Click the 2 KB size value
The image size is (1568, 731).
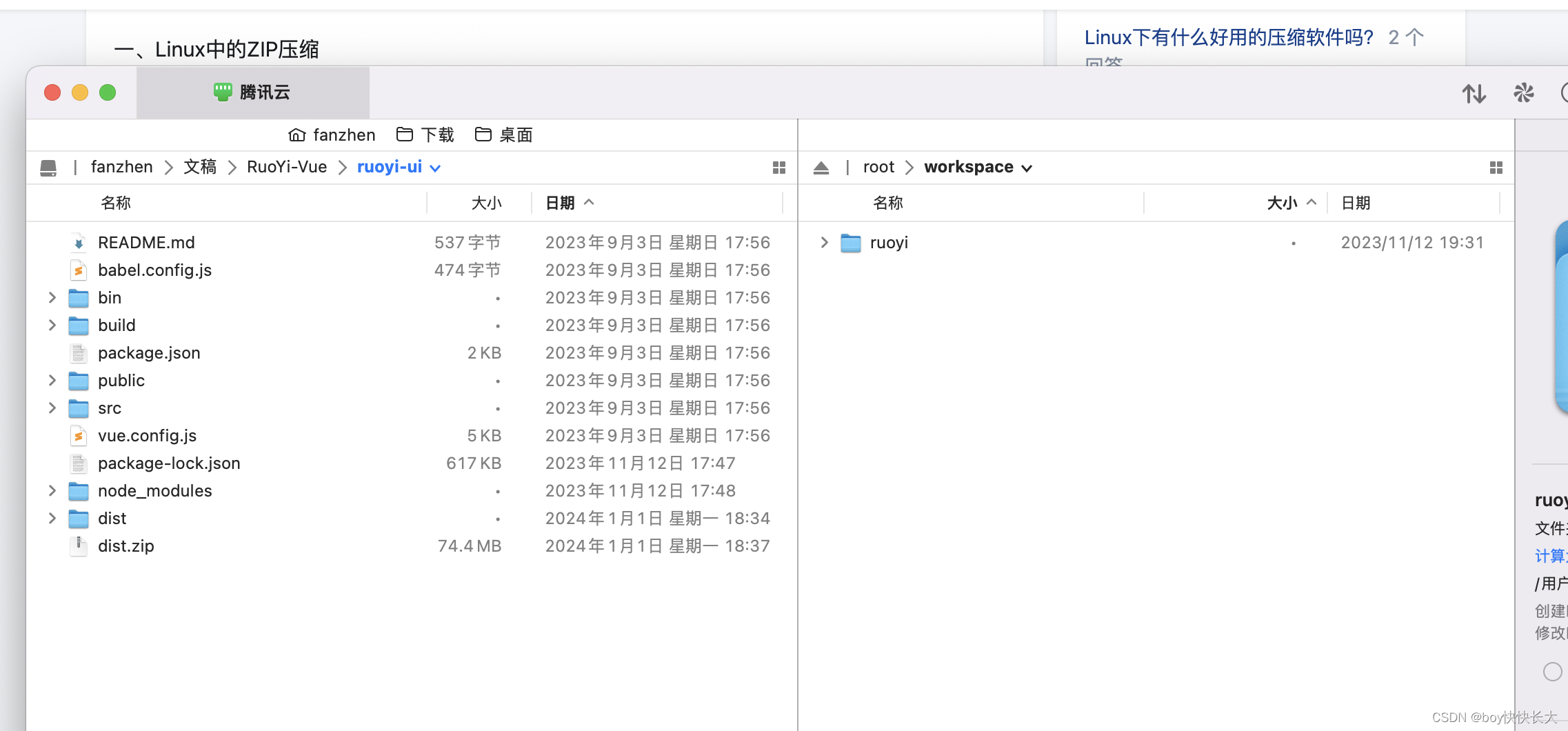tap(484, 353)
